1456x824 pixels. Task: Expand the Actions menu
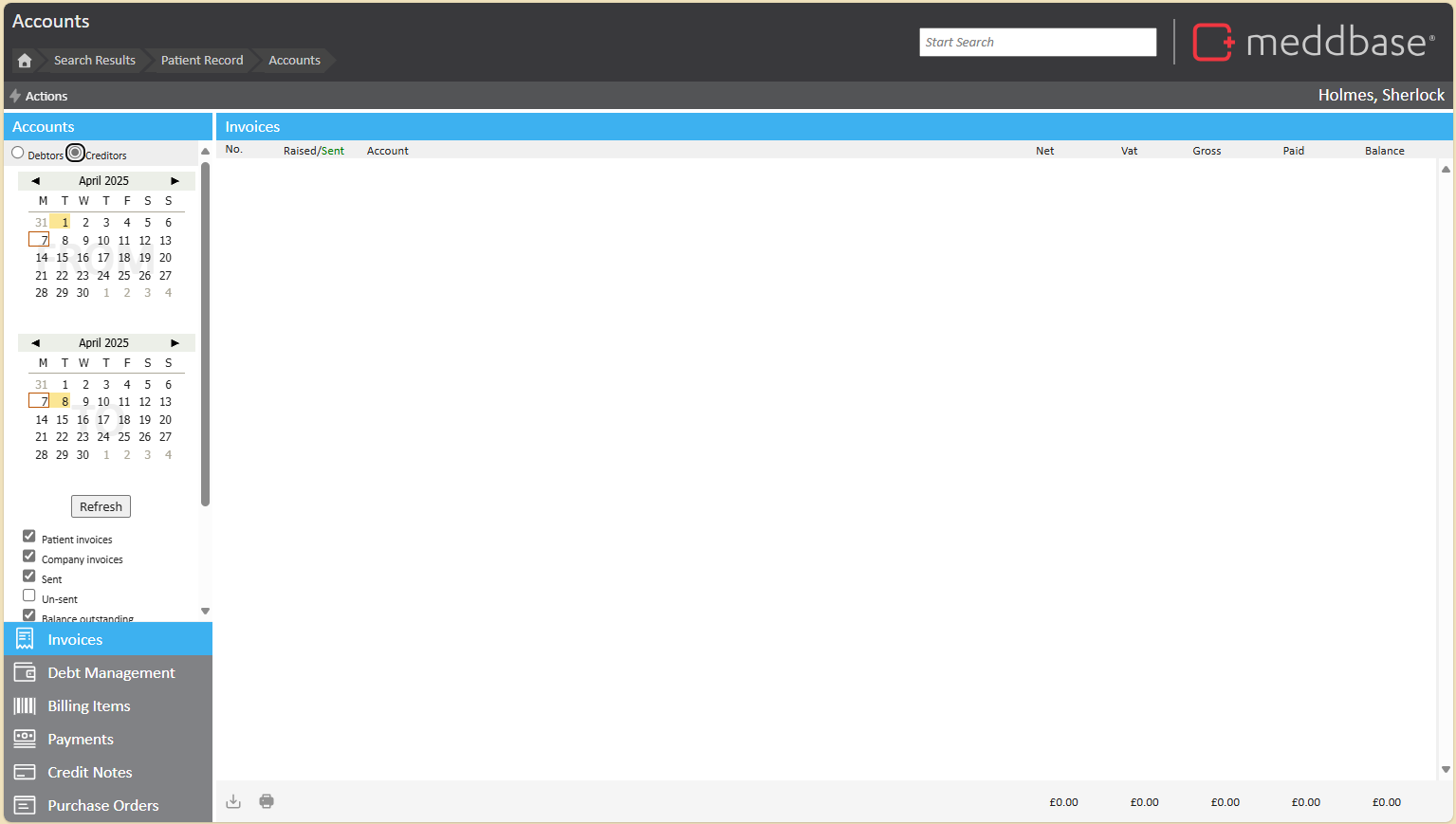tap(39, 96)
